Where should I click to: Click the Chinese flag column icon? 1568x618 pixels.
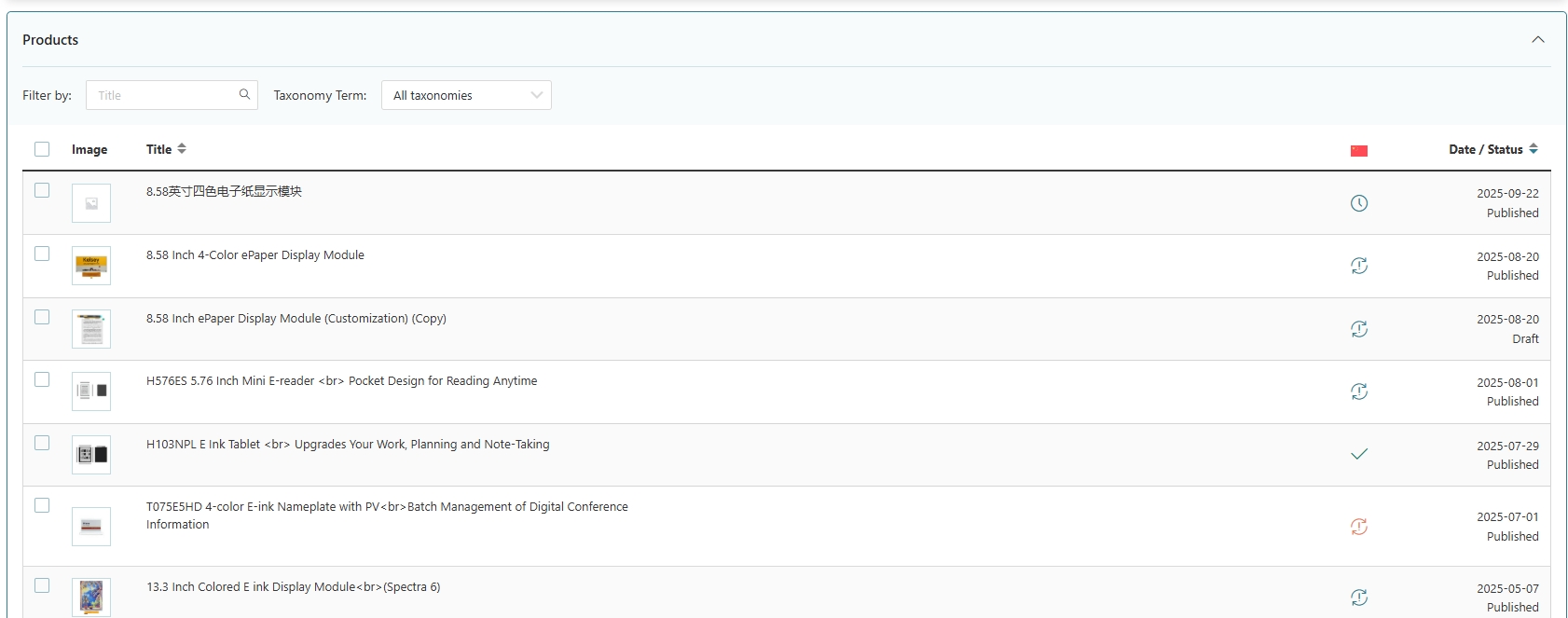1358,150
